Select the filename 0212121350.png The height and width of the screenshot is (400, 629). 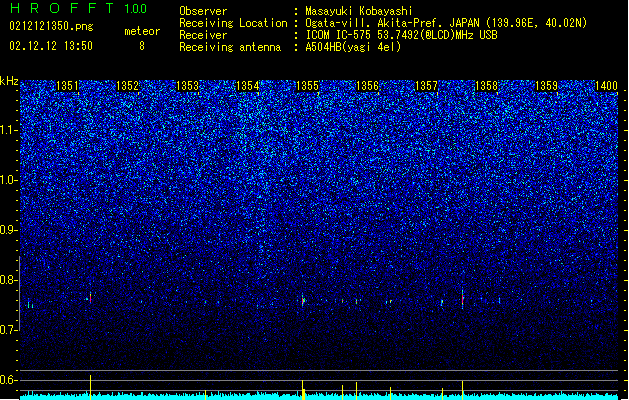[51, 26]
